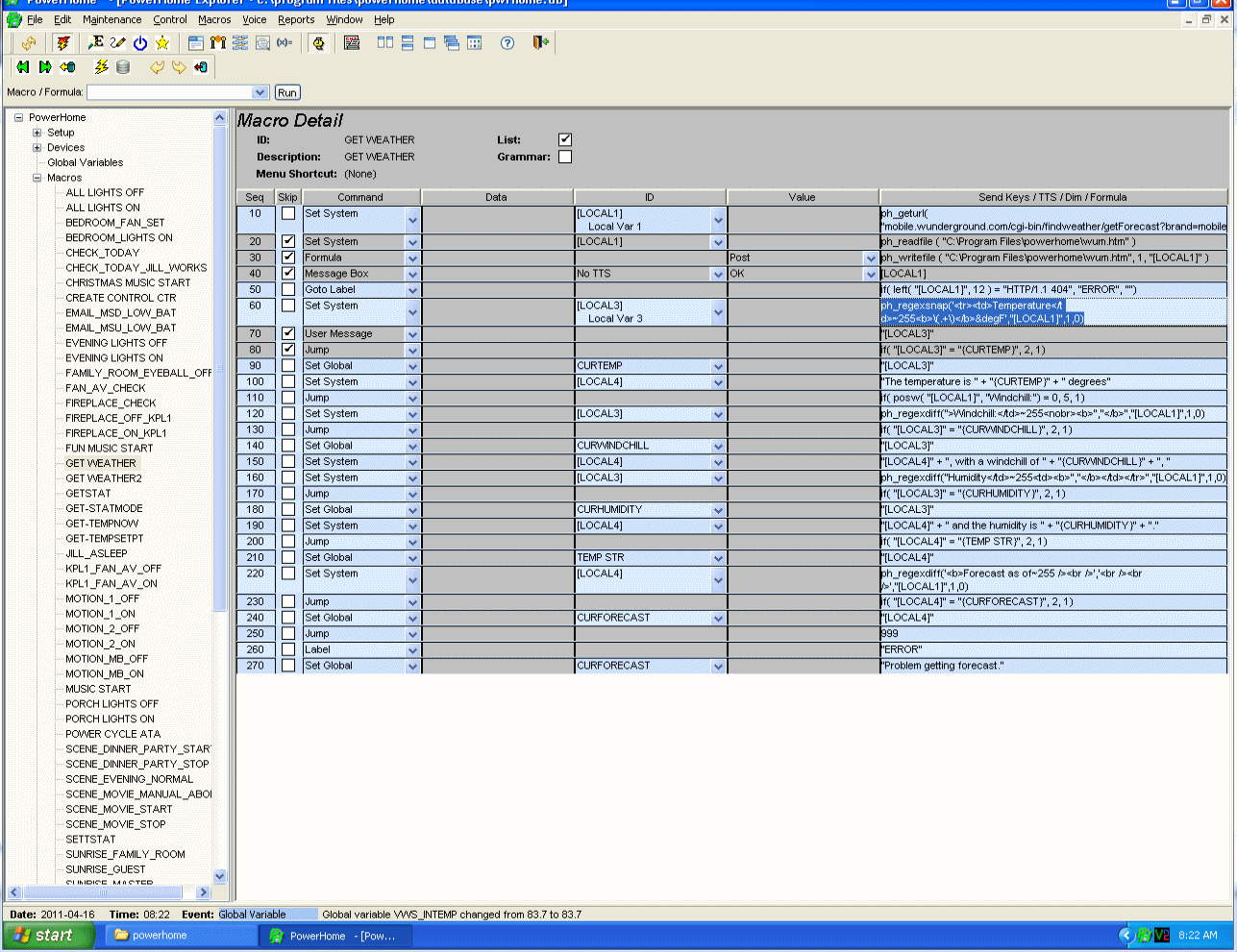Open the Maintenance menu
This screenshot has height=952, width=1237.
point(111,19)
